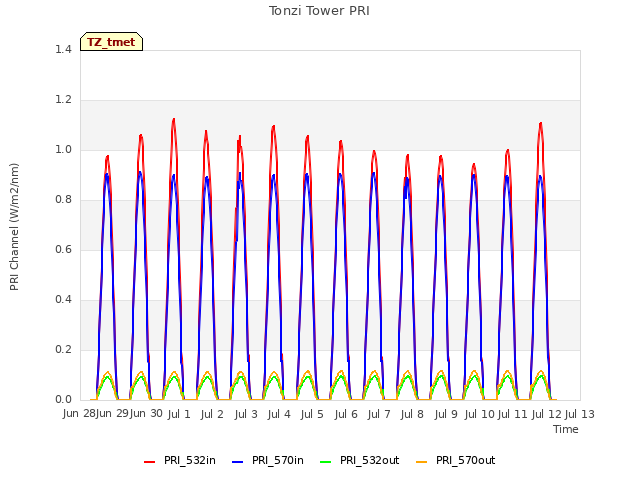Click the 0.8 y-axis tick label
This screenshot has width=640, height=480.
pyautogui.click(x=63, y=199)
